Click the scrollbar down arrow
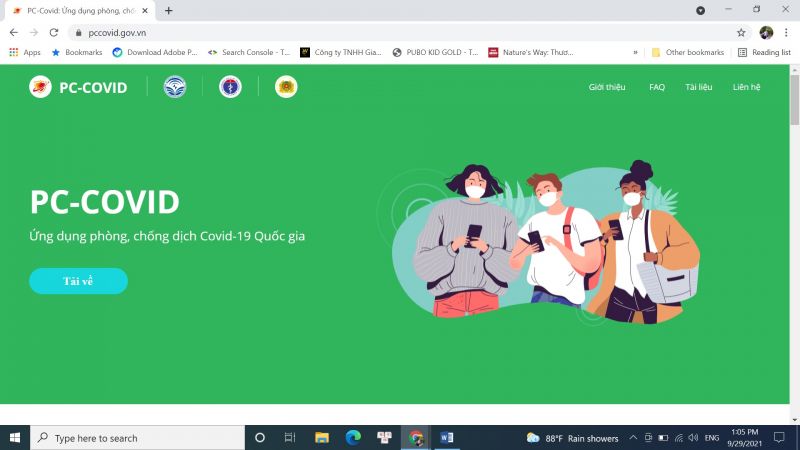Viewport: 800px width, 450px height. (x=795, y=419)
